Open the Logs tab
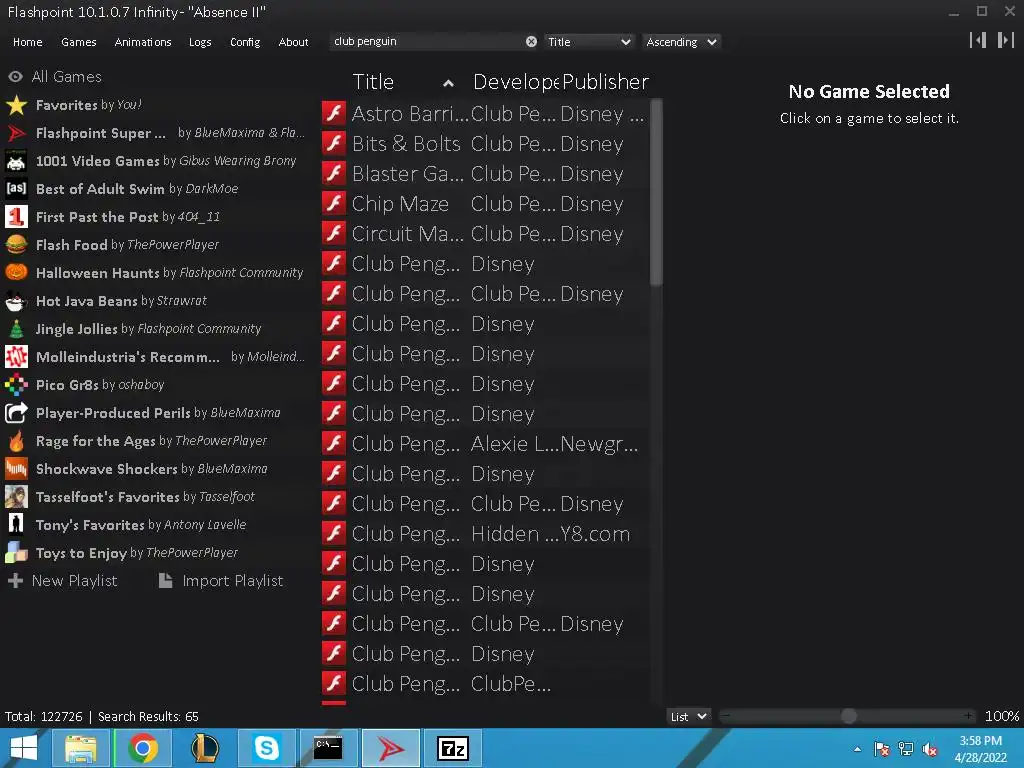The height and width of the screenshot is (768, 1024). (x=200, y=42)
